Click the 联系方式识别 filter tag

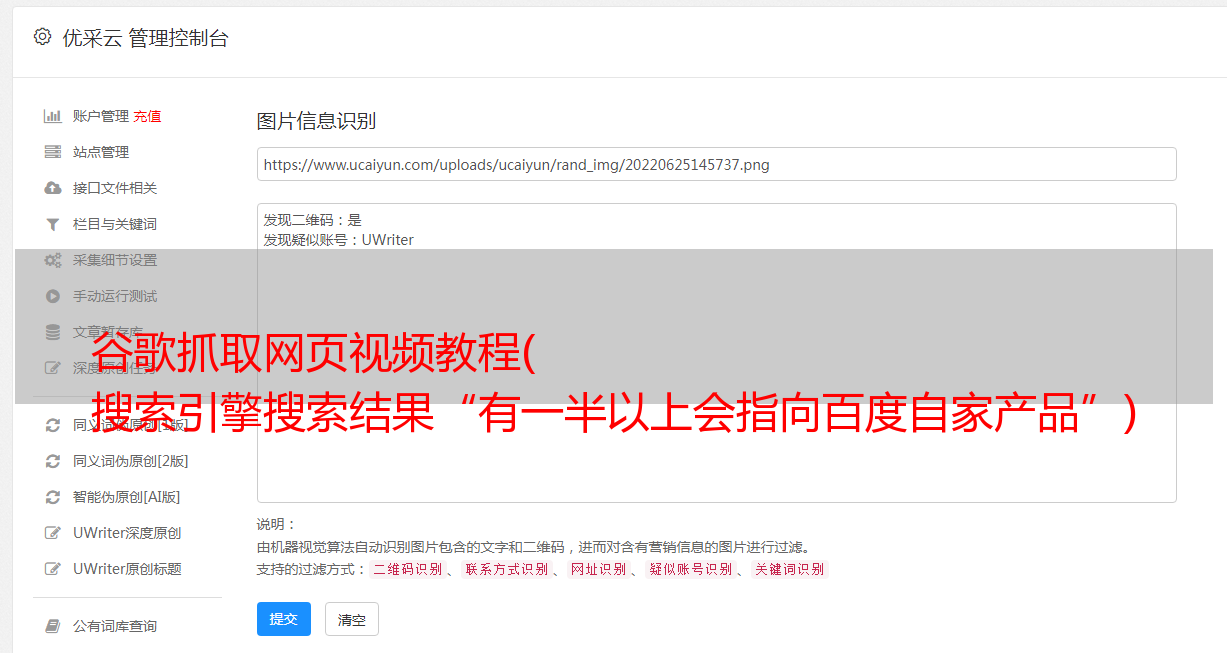[506, 569]
